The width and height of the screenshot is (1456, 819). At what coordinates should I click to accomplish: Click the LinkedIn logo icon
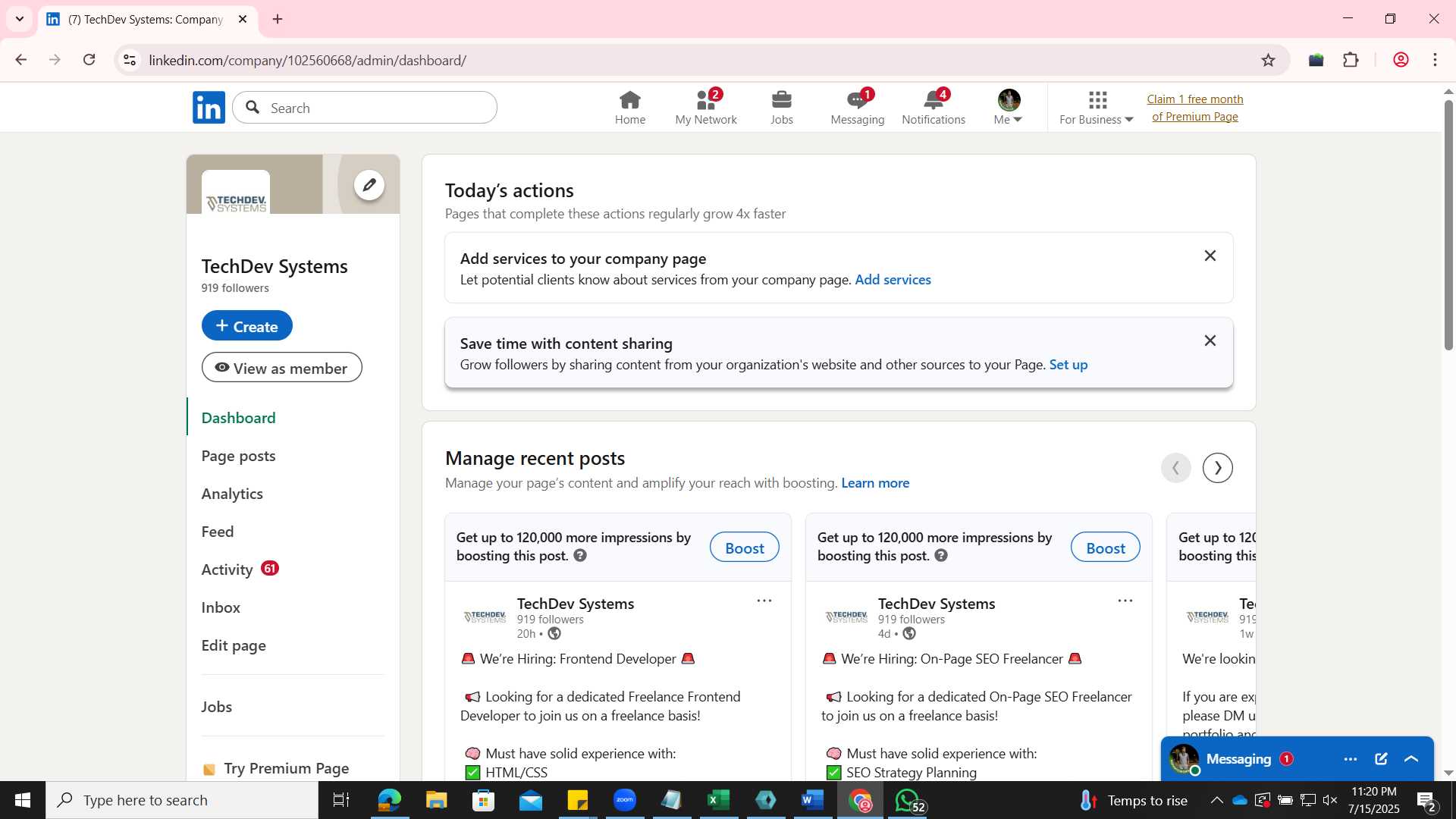pos(209,108)
